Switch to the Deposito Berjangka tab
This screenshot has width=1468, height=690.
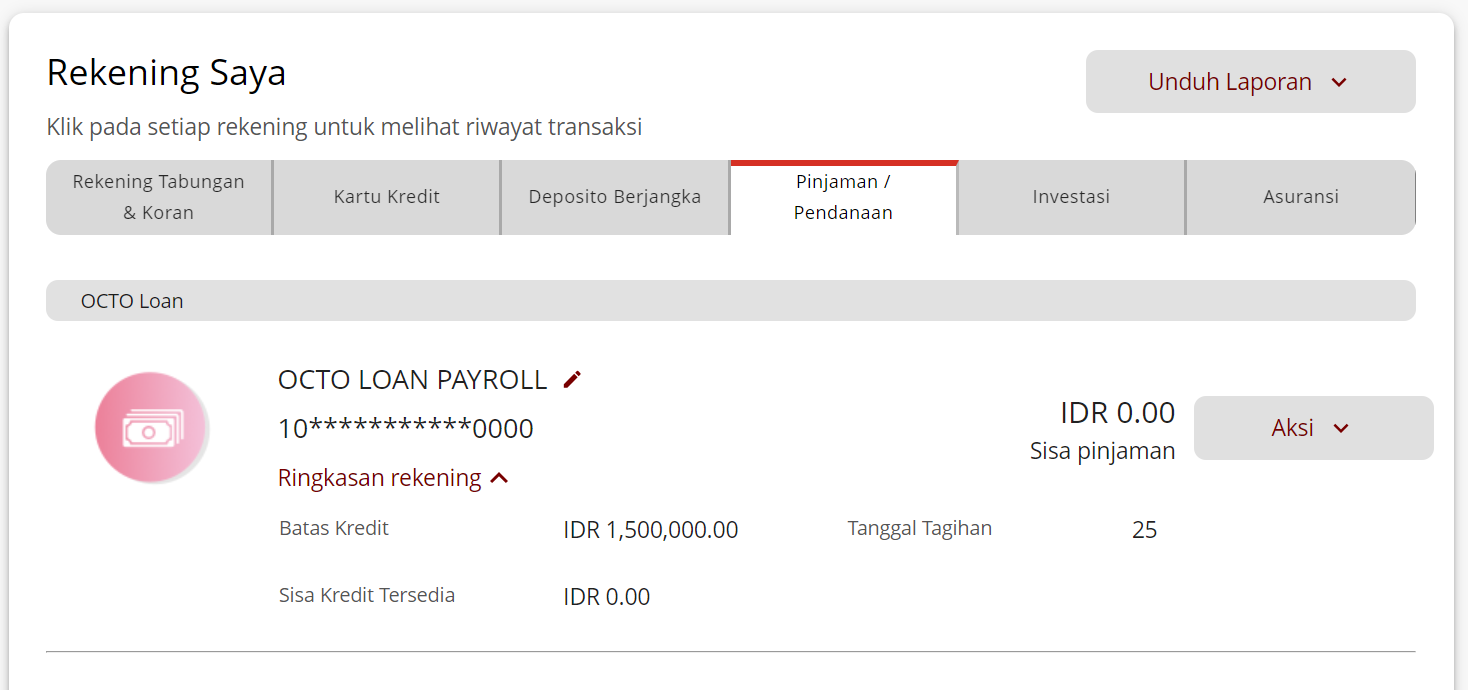614,197
